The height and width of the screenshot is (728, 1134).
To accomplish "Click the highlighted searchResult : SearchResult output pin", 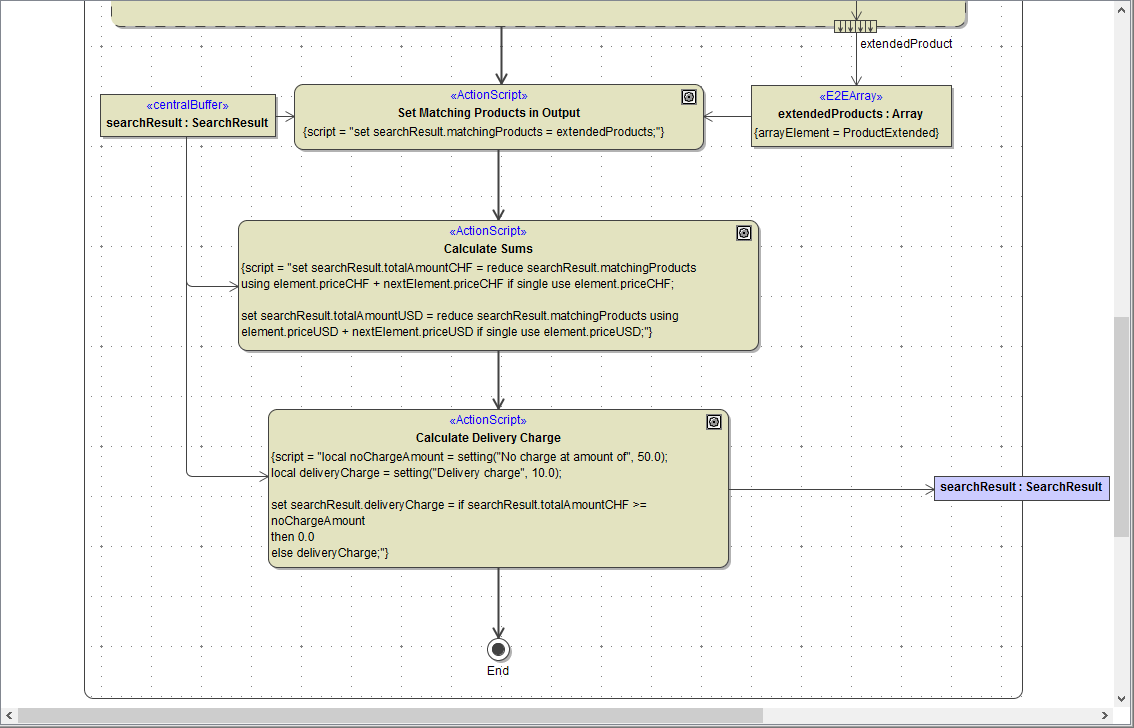I will pos(1022,488).
